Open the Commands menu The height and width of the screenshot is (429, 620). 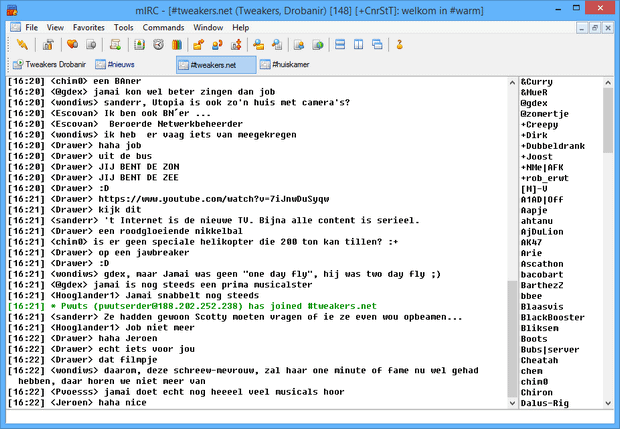point(163,28)
